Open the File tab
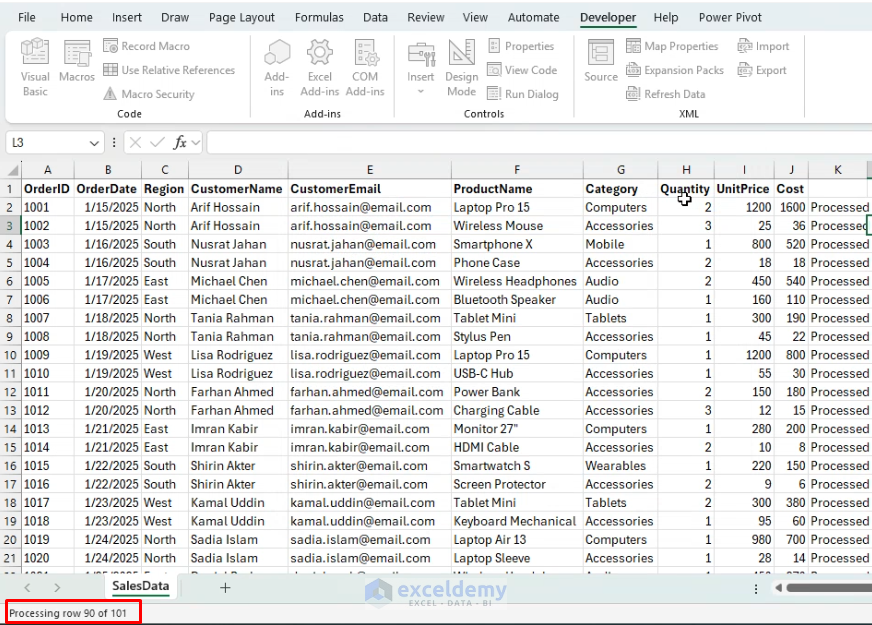Viewport: 872px width, 625px height. [27, 17]
